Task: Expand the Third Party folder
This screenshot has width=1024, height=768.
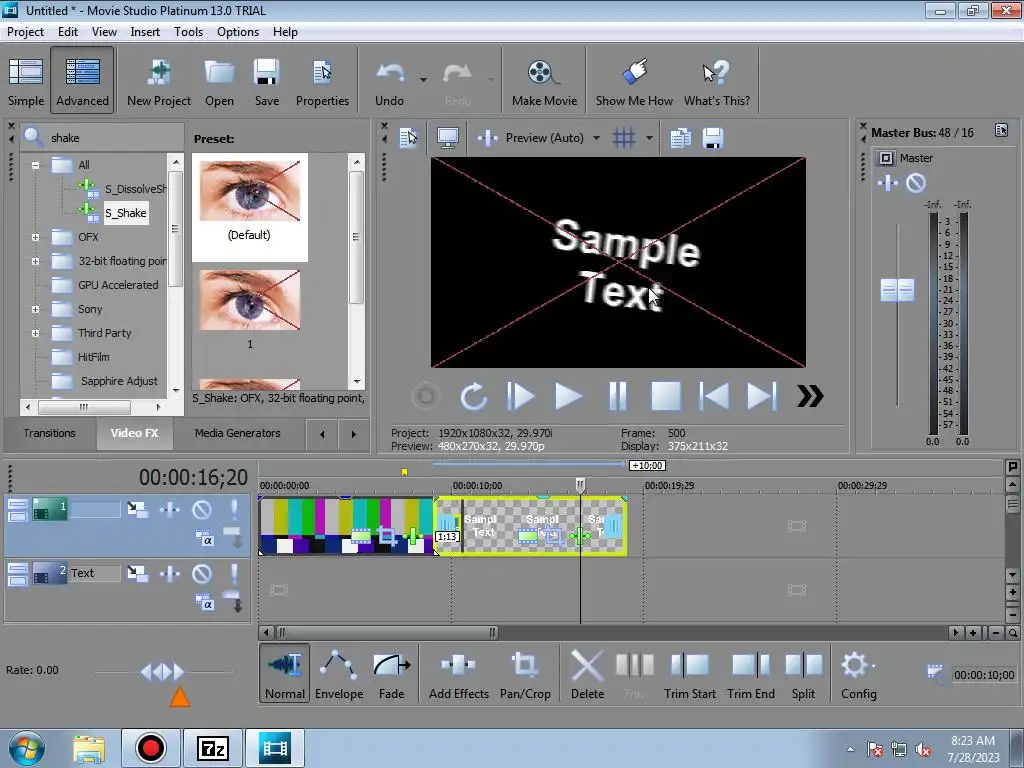Action: 35,333
